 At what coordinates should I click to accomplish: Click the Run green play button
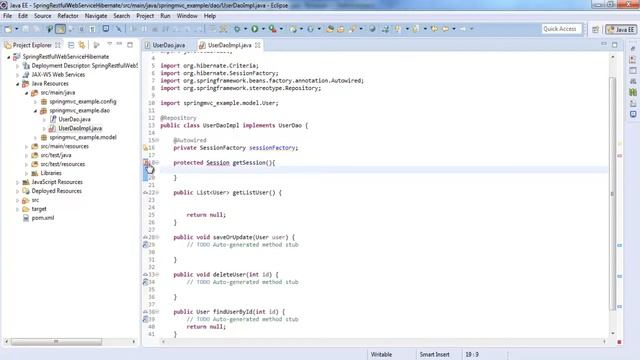click(255, 29)
